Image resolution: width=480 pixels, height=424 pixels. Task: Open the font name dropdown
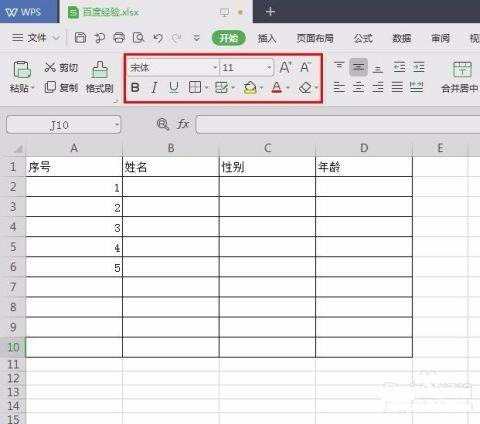point(215,68)
